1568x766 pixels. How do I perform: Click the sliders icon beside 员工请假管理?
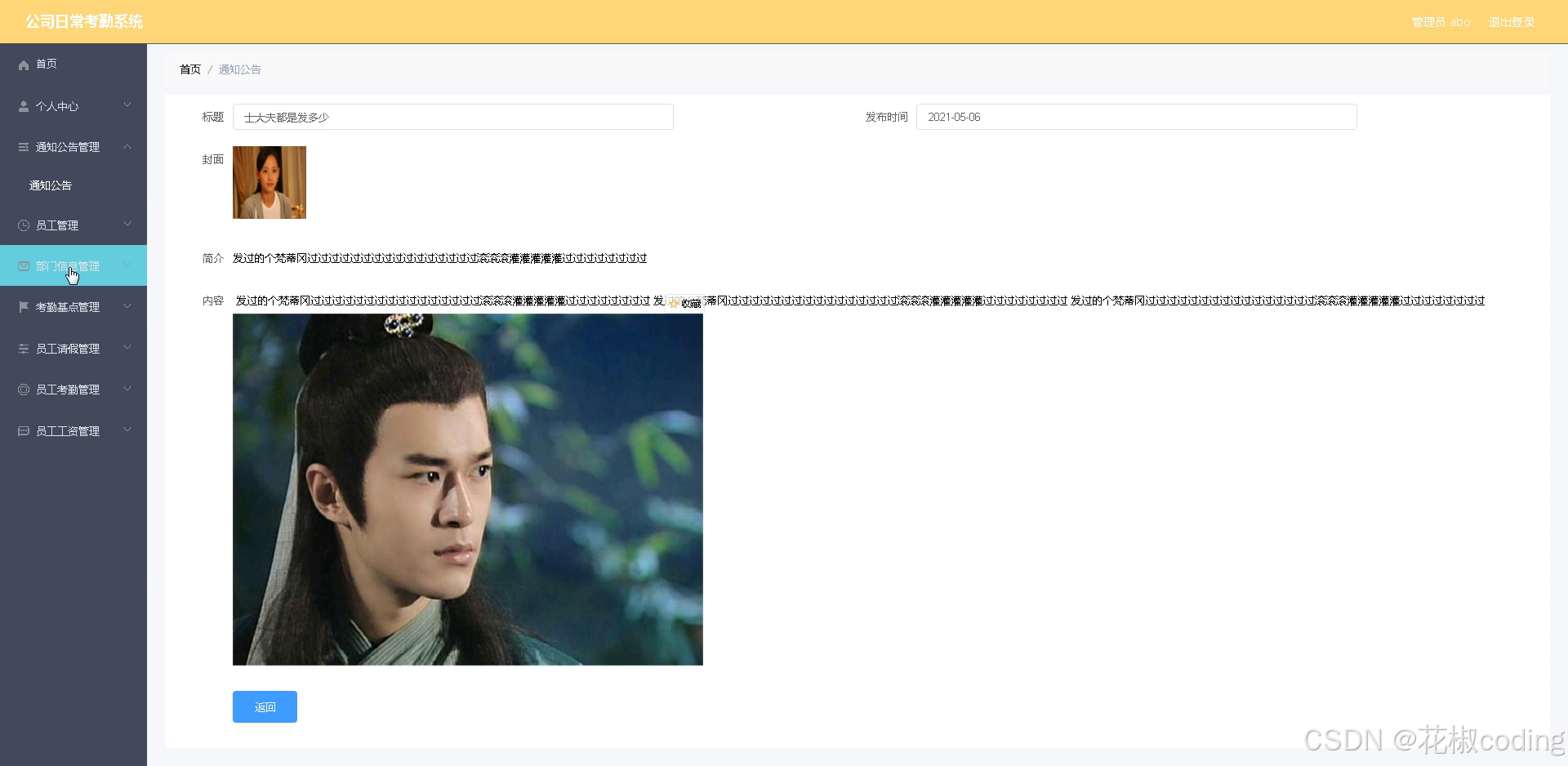[x=24, y=349]
